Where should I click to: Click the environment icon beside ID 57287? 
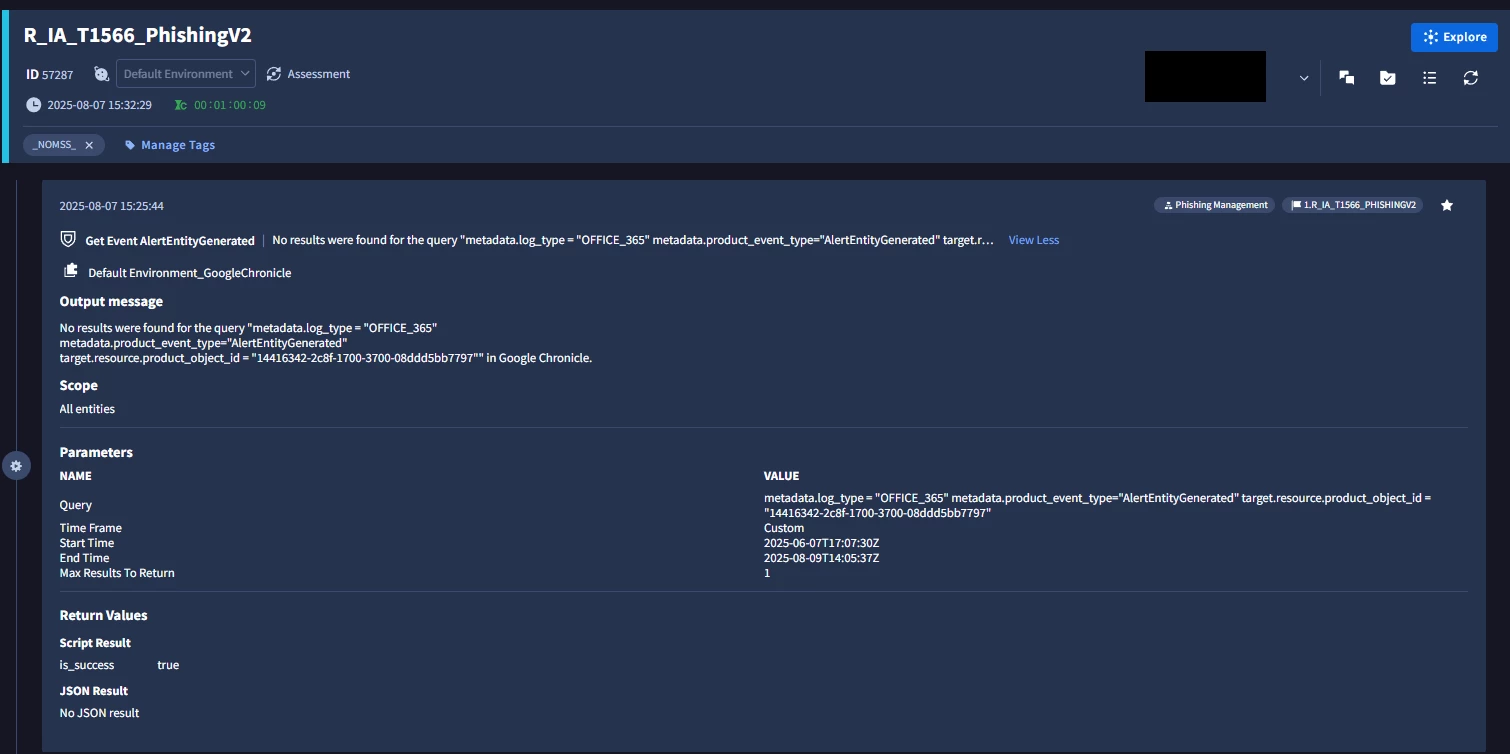[101, 74]
